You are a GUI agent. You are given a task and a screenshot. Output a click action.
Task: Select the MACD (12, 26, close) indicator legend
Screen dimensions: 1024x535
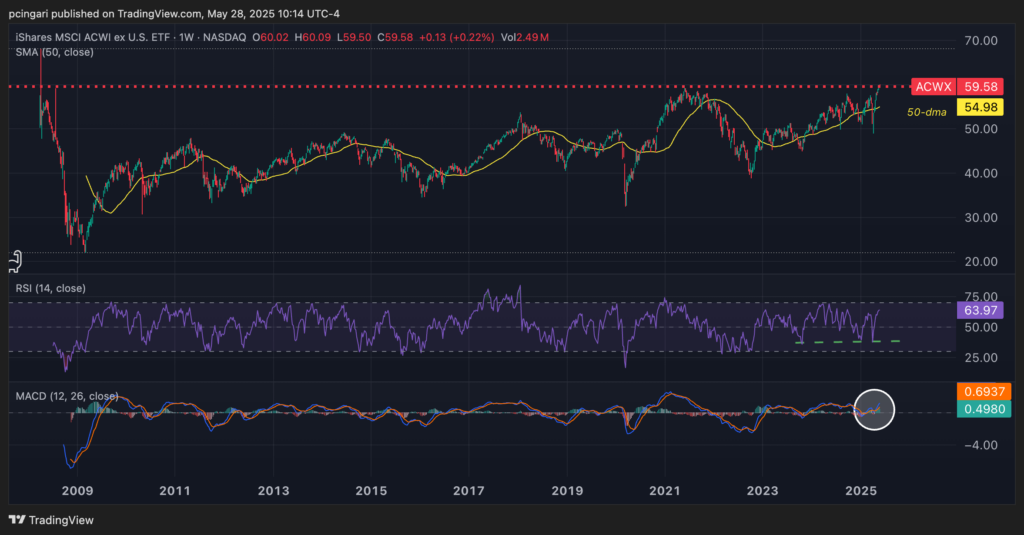coord(67,396)
